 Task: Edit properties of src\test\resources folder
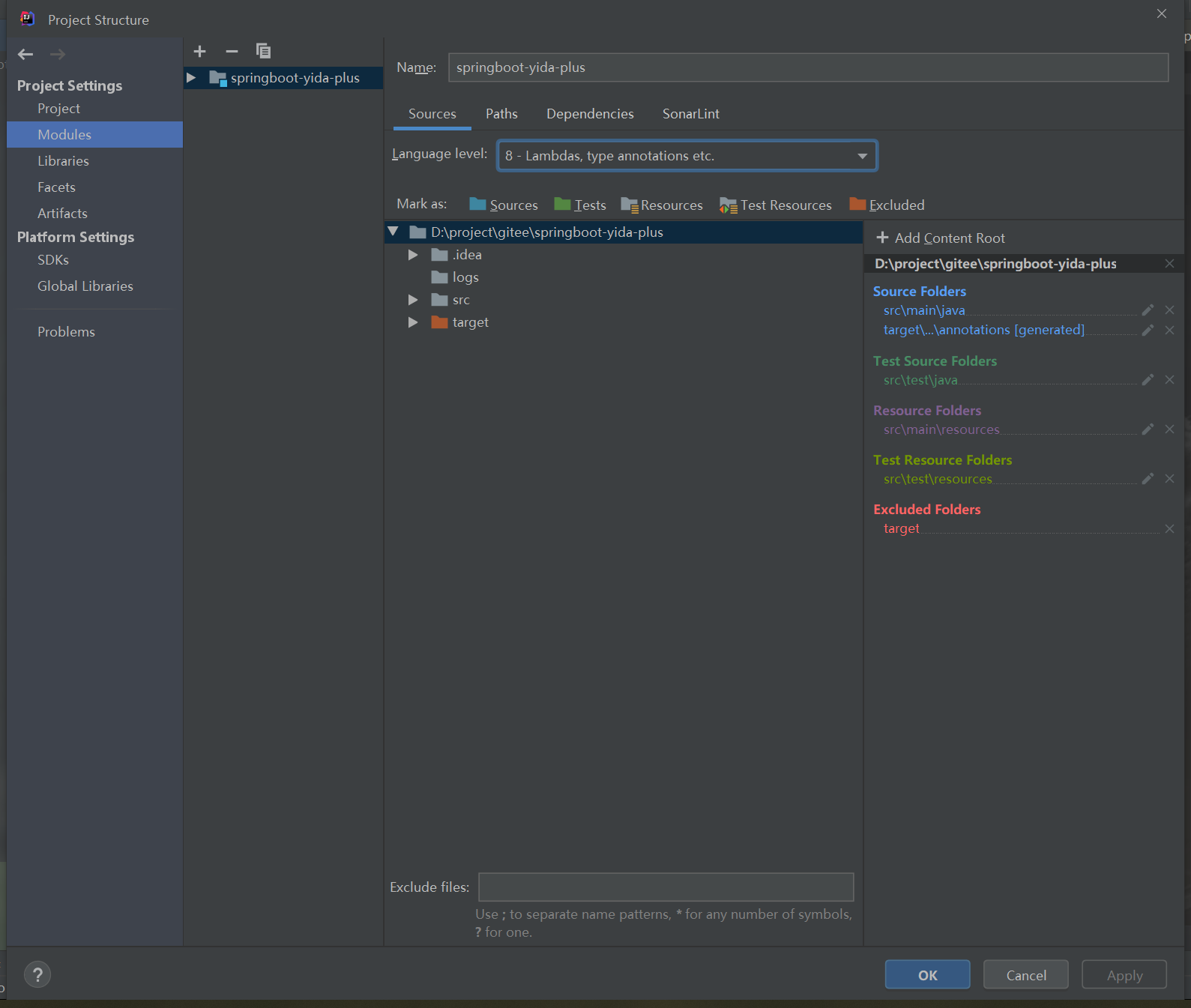pos(1148,479)
